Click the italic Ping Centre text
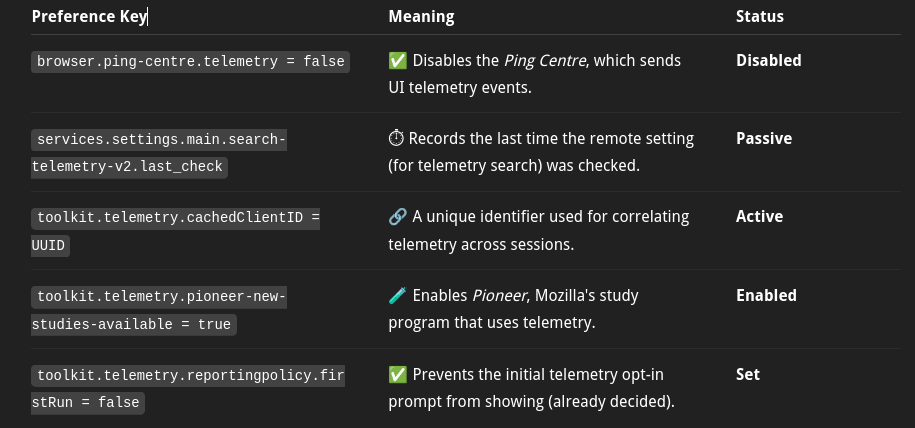 pos(545,61)
